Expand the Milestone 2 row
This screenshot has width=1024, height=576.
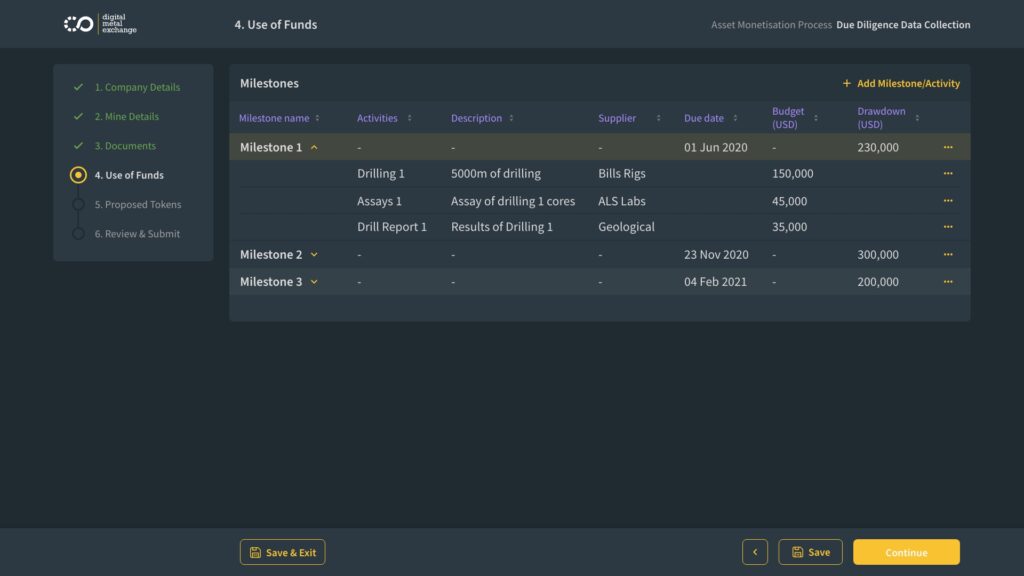(314, 255)
